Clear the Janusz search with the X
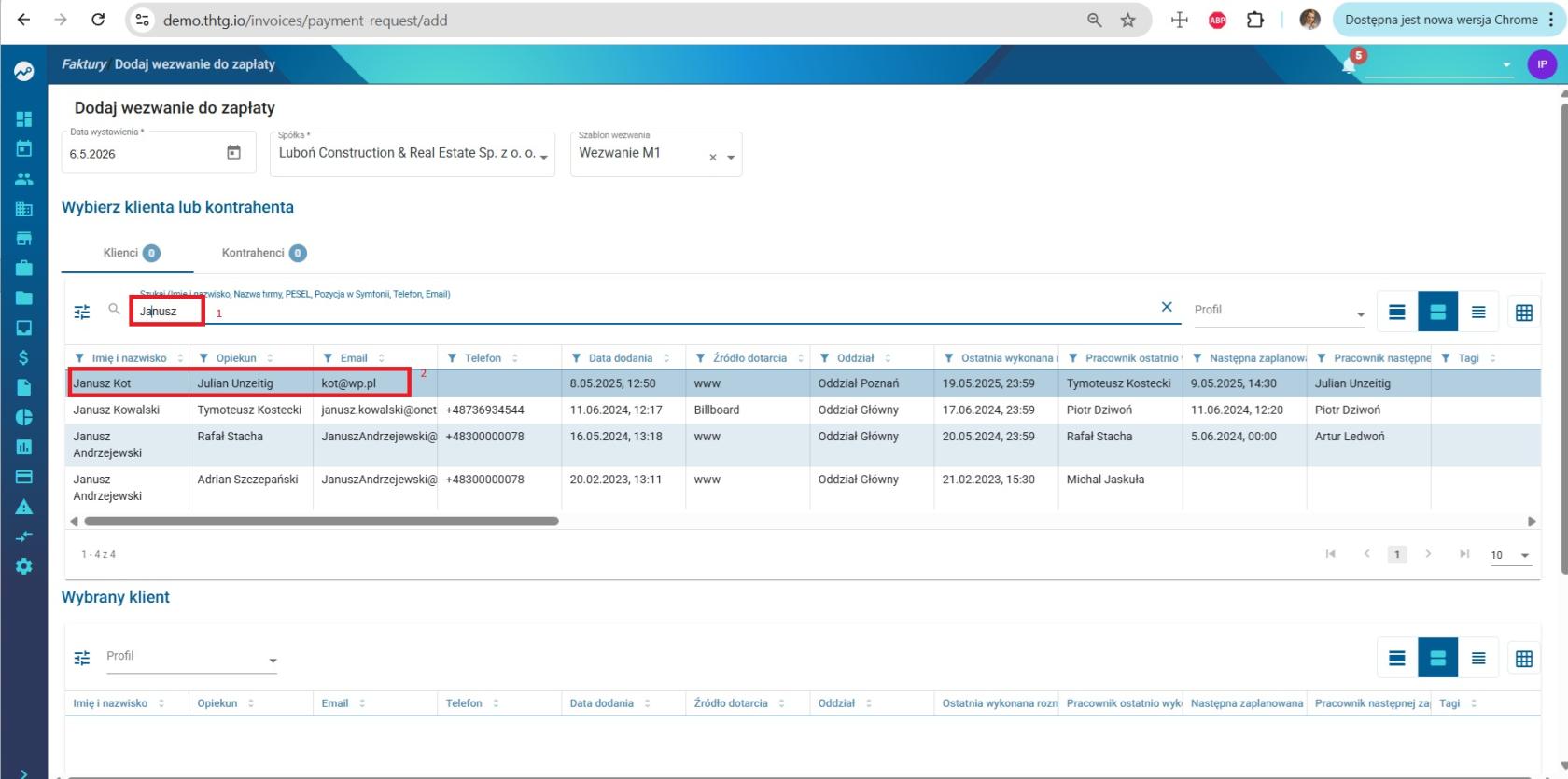The width and height of the screenshot is (1568, 779). [1167, 307]
